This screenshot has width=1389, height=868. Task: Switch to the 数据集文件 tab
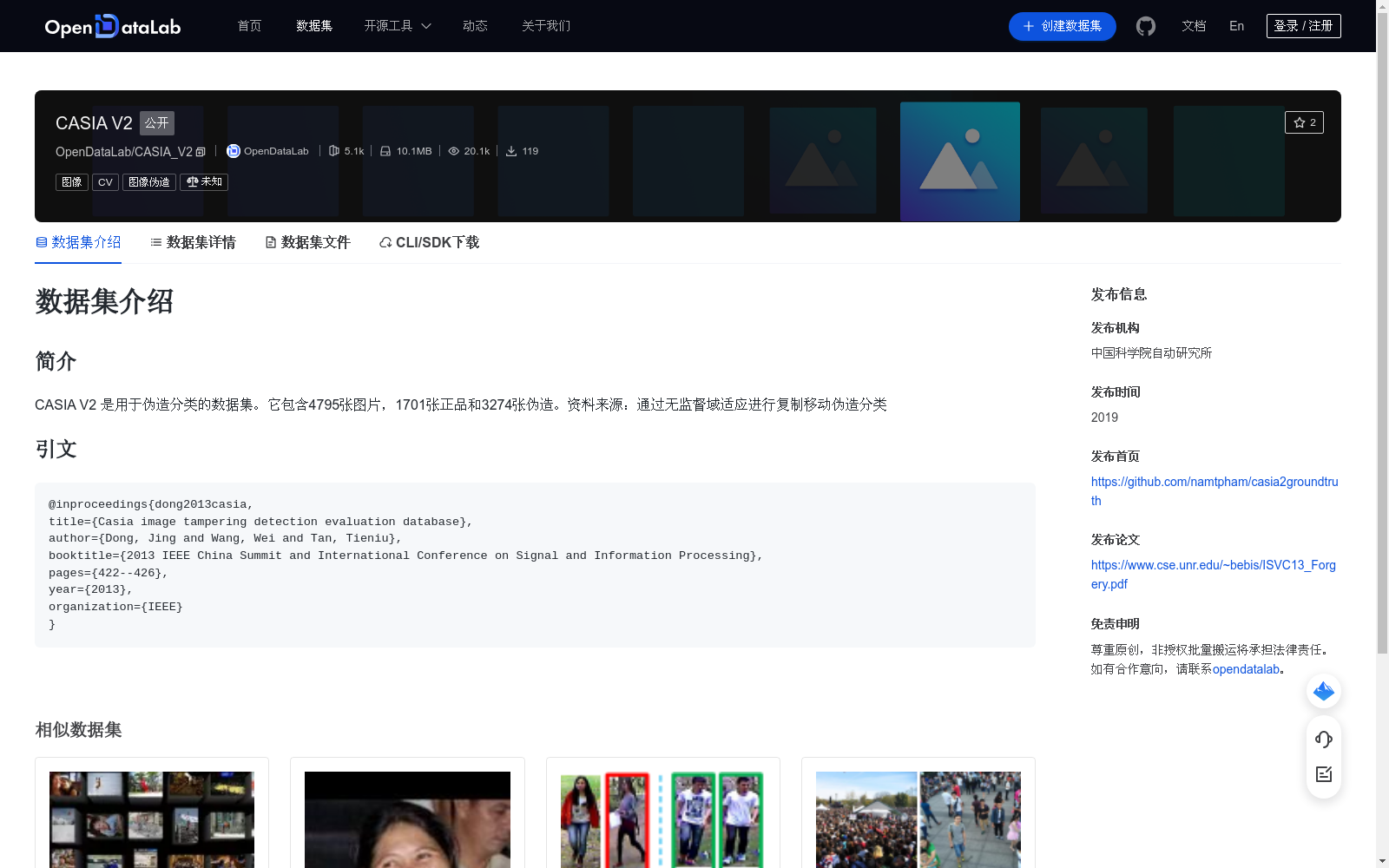[x=307, y=242]
